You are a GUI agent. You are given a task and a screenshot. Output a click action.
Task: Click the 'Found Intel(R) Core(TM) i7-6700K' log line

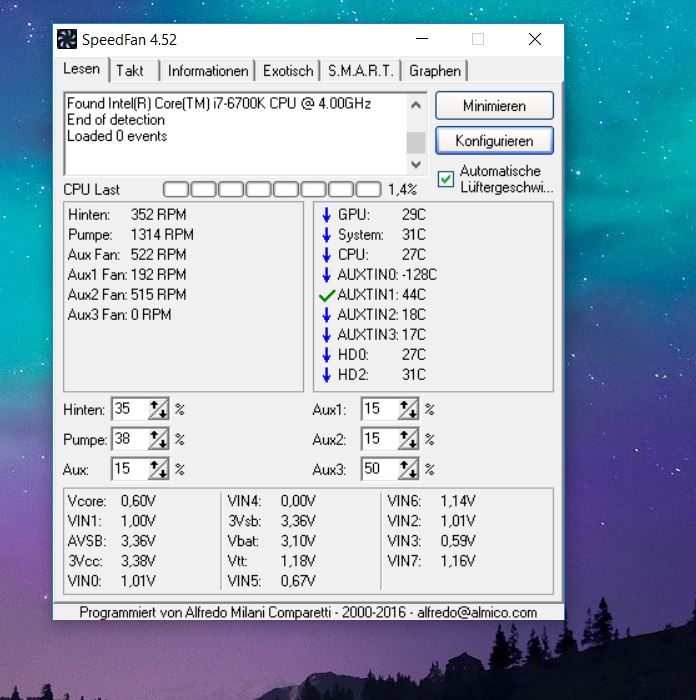[219, 104]
